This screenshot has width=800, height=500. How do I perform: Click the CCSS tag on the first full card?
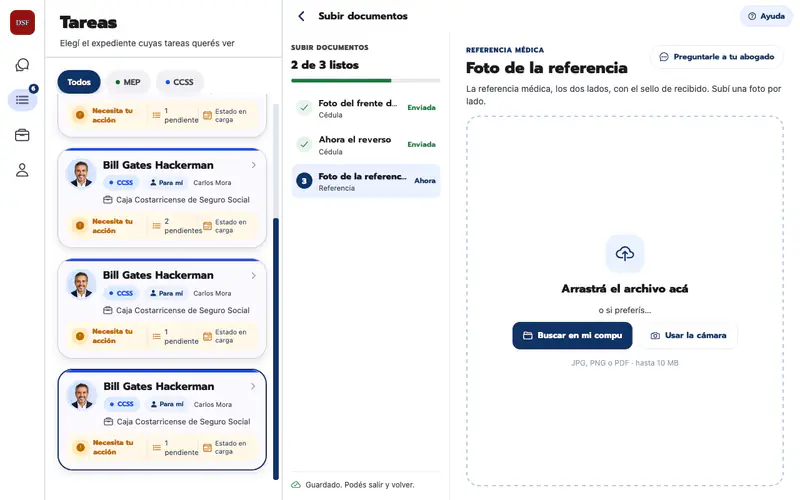(x=121, y=182)
